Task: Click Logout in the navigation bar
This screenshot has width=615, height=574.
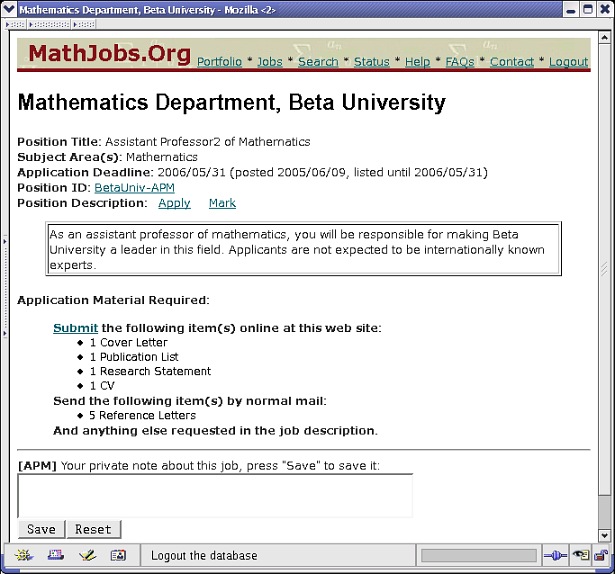Action: (x=569, y=62)
